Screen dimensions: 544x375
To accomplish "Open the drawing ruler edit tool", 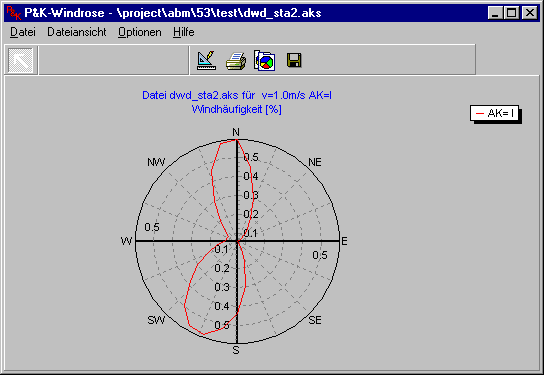I will click(x=206, y=60).
